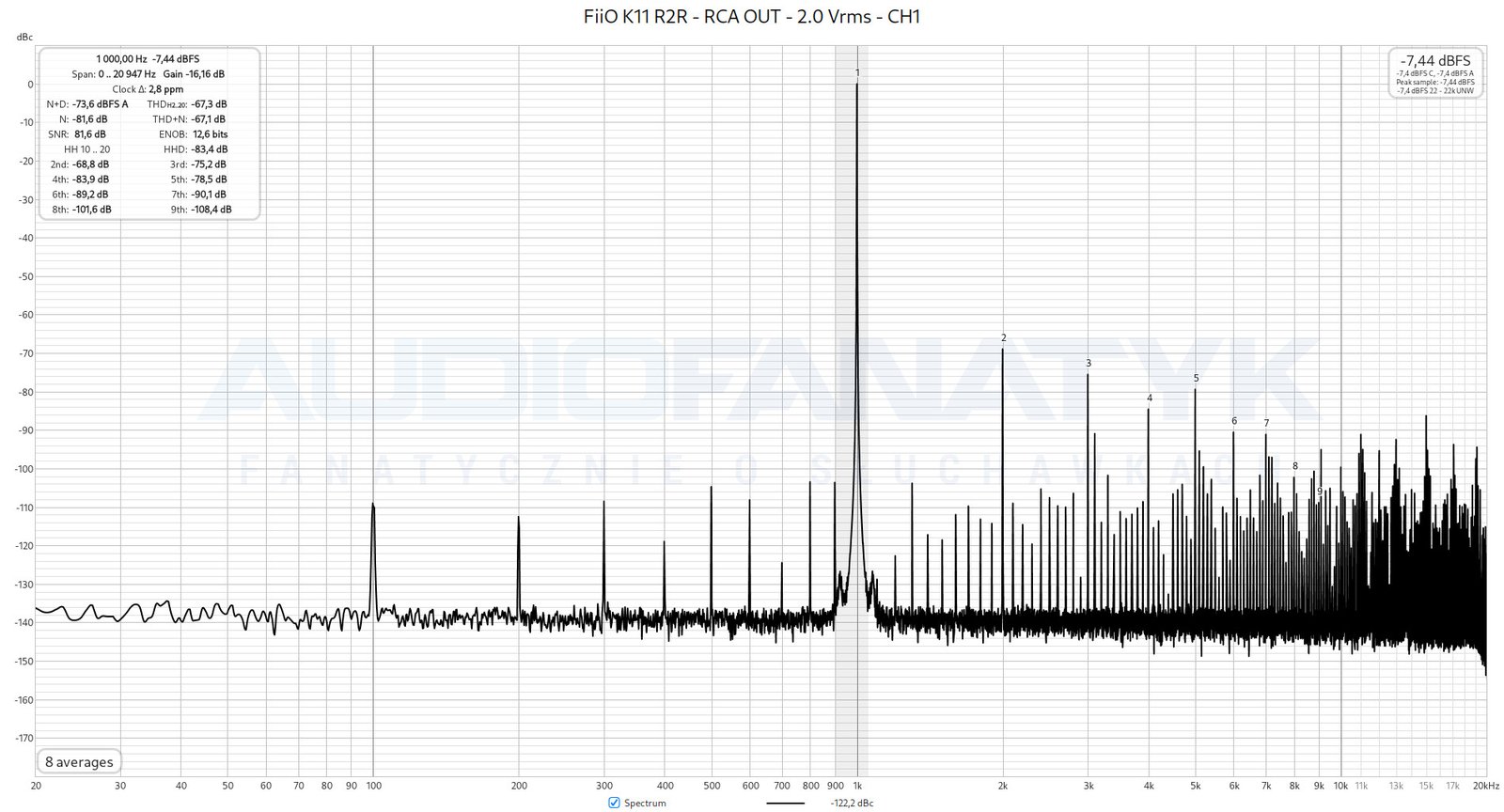1504x812 pixels.
Task: Click the 20kHz label on frequency axis
Action: [x=1483, y=786]
